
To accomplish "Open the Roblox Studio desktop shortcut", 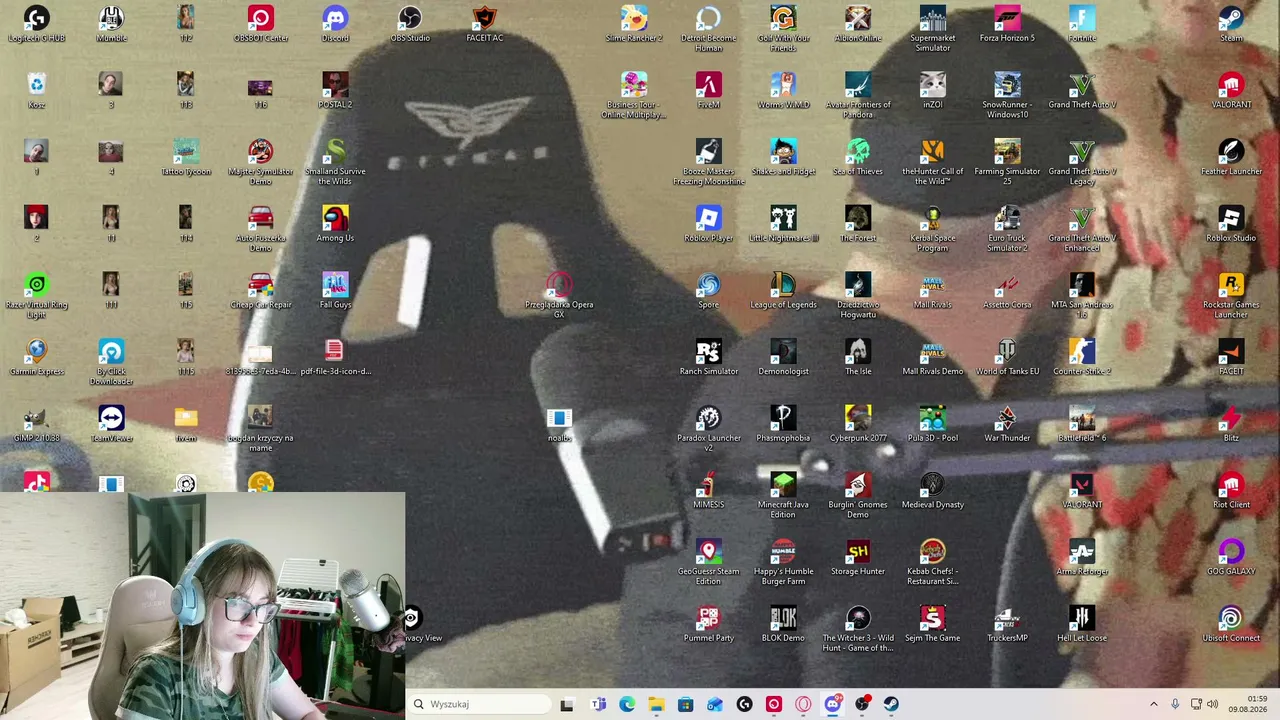I will (1231, 224).
